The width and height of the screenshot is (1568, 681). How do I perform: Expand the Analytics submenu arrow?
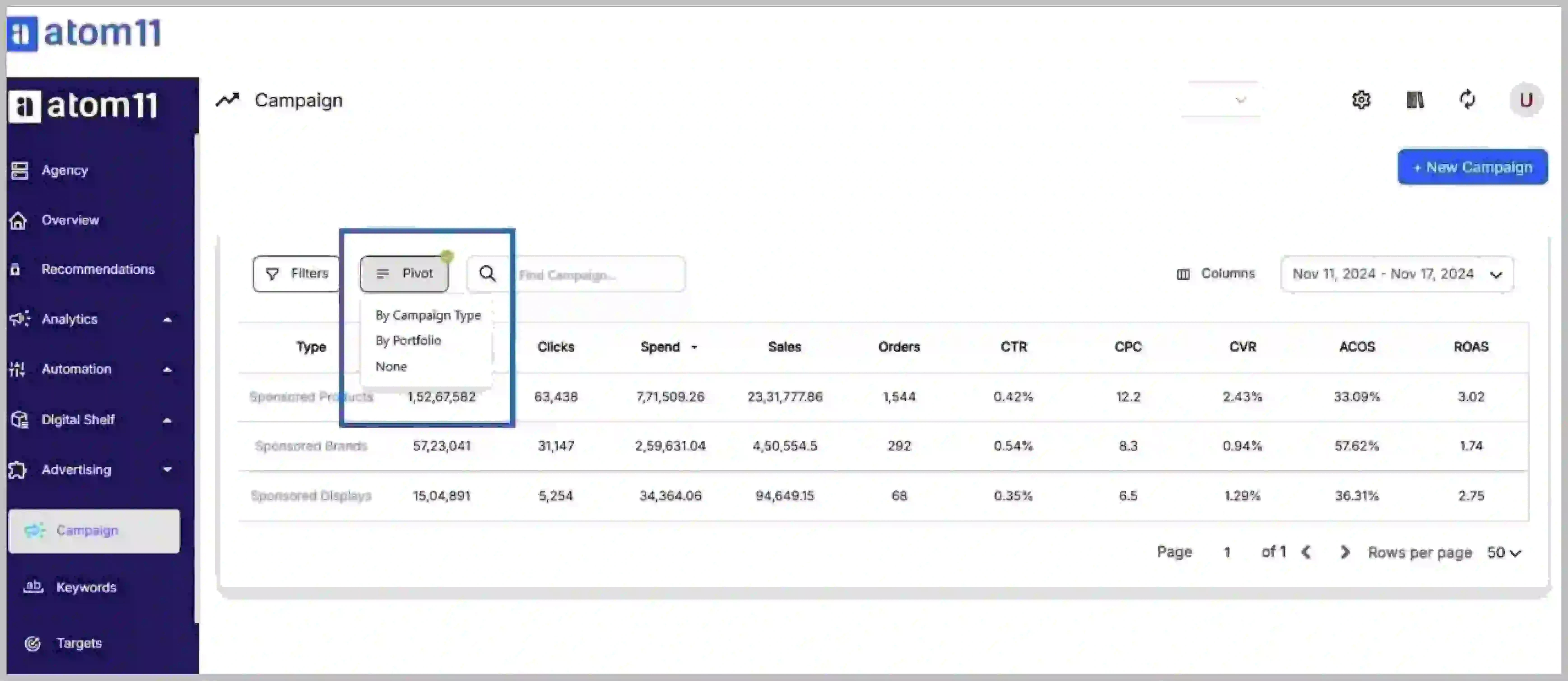point(168,319)
